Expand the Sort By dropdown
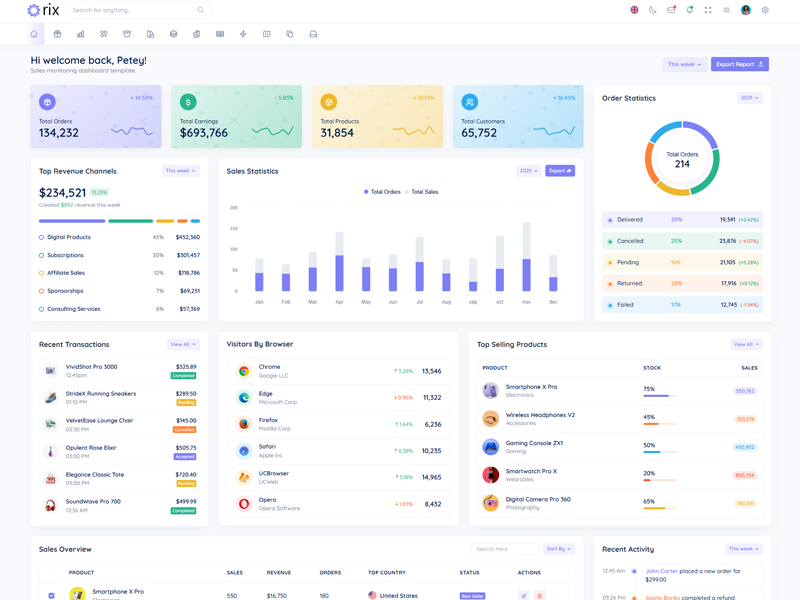 [559, 549]
